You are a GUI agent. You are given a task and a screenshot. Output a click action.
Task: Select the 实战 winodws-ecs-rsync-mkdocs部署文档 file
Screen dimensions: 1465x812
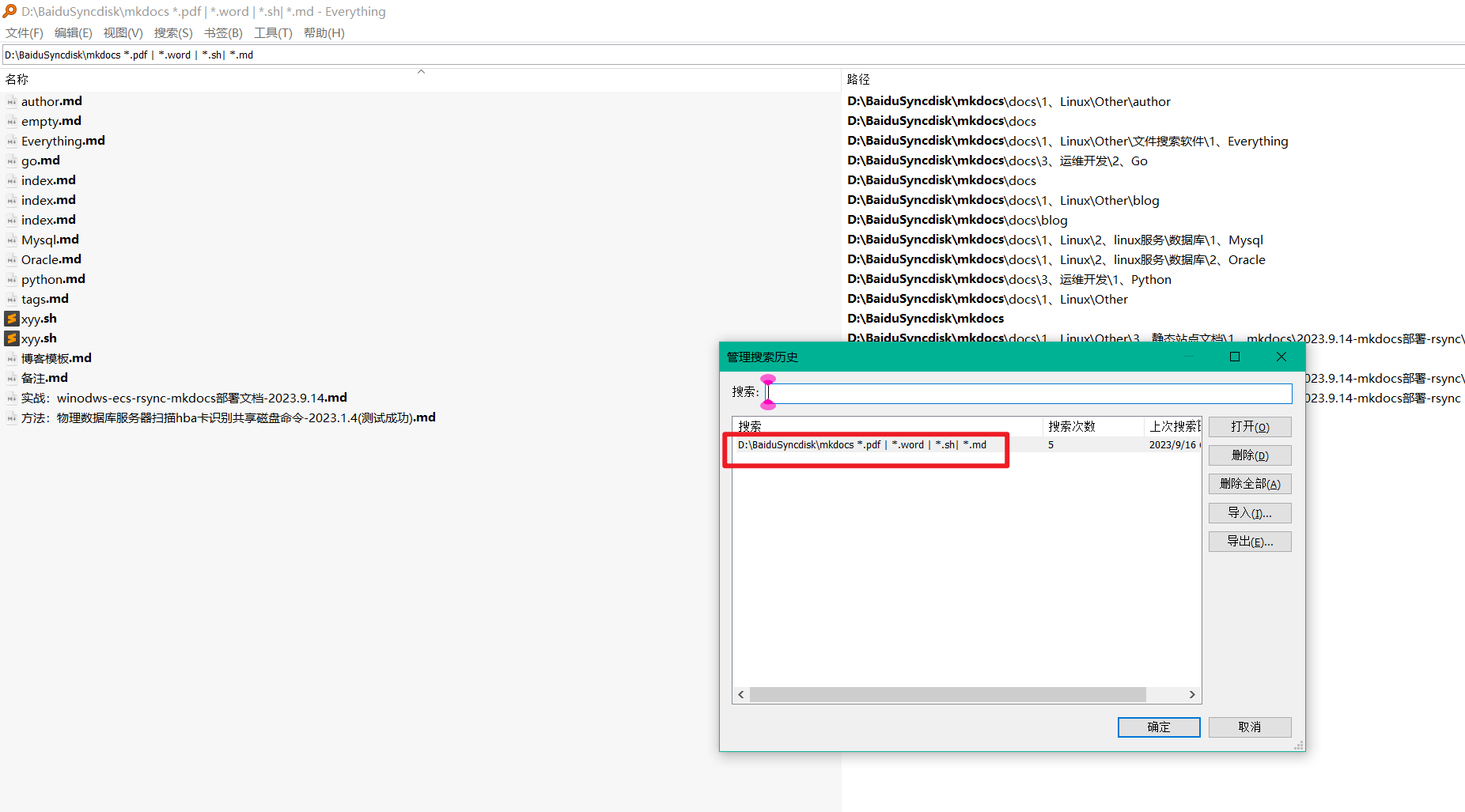[184, 398]
